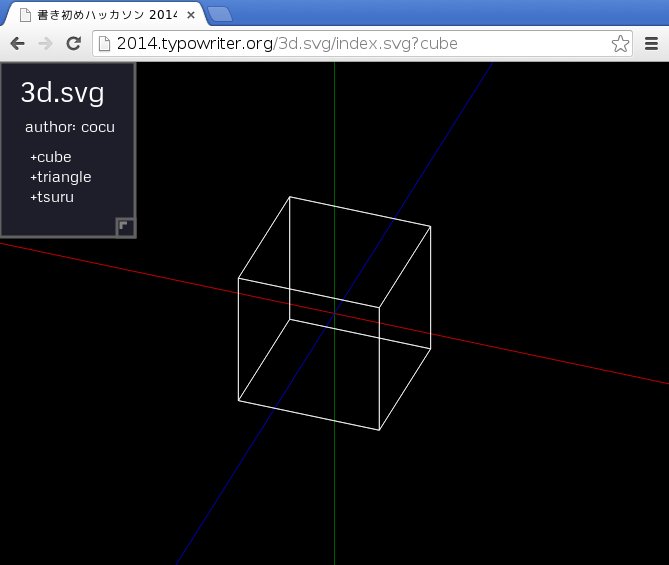
Task: Select the 書き初めハッカソン 2014 tab
Action: [107, 15]
